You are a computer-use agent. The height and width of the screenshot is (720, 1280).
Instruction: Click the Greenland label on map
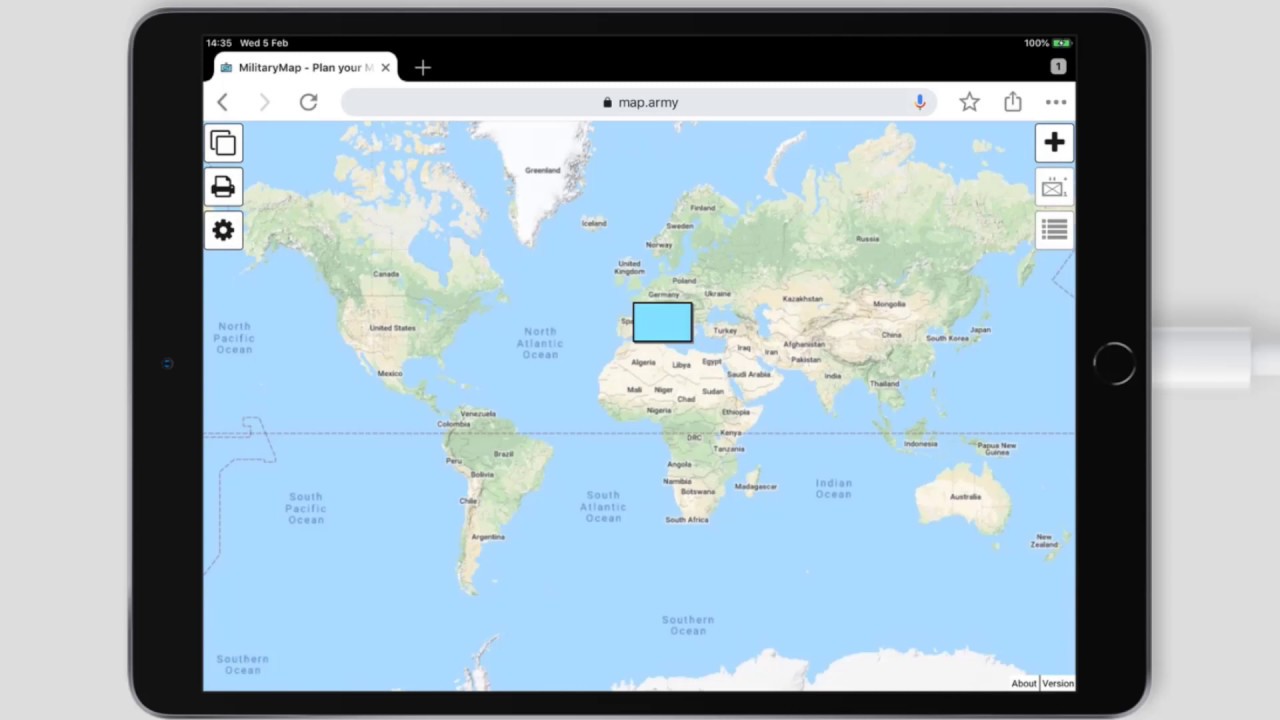tap(543, 170)
